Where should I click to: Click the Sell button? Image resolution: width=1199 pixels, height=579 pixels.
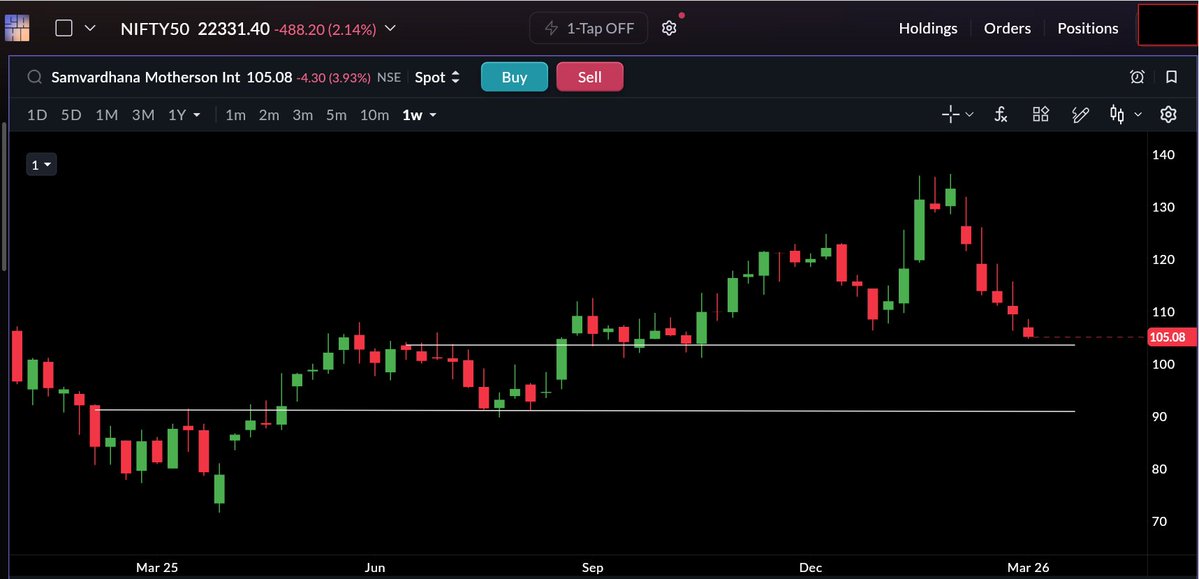590,77
